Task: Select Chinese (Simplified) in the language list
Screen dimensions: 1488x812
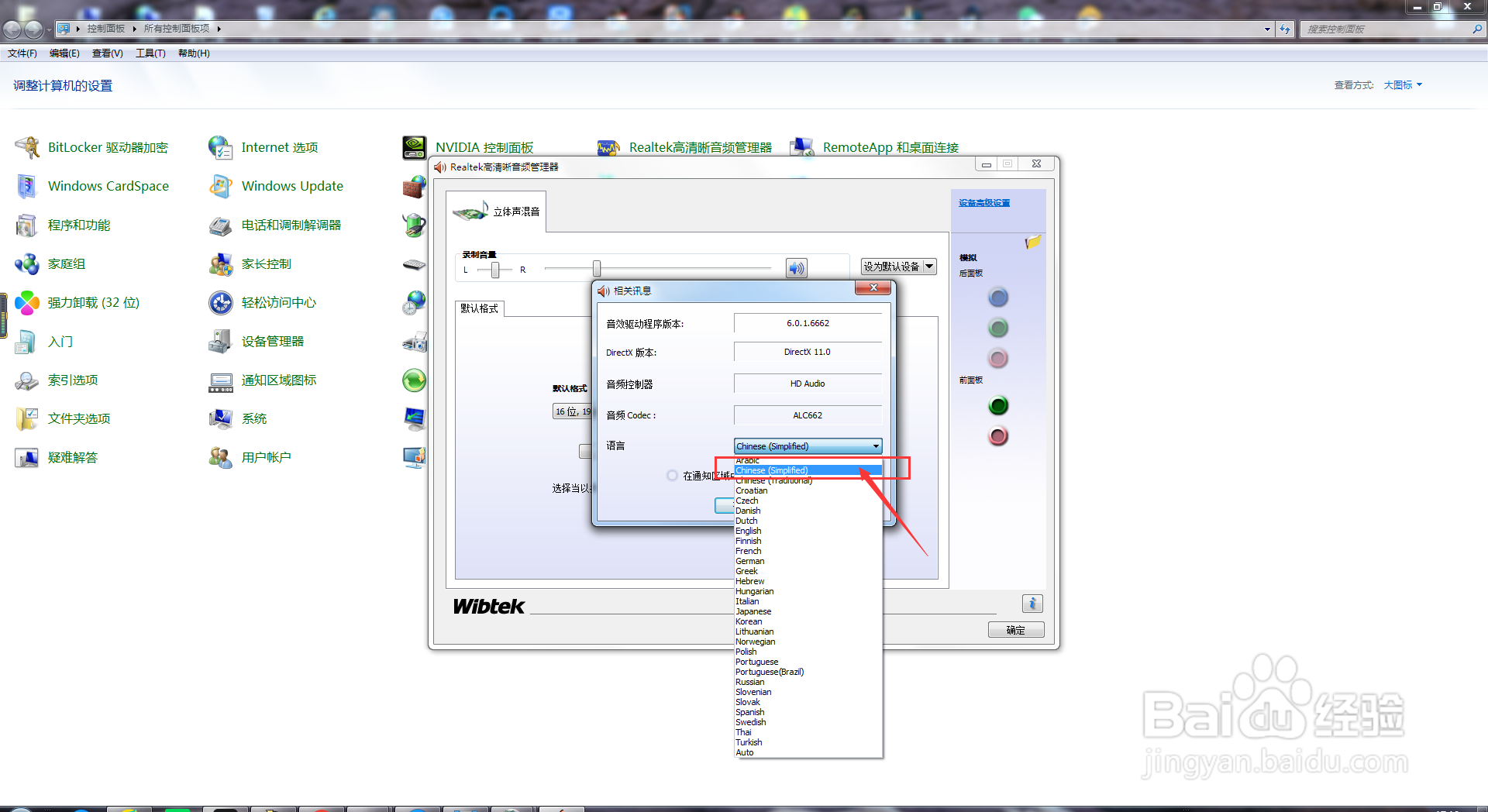Action: (x=808, y=470)
